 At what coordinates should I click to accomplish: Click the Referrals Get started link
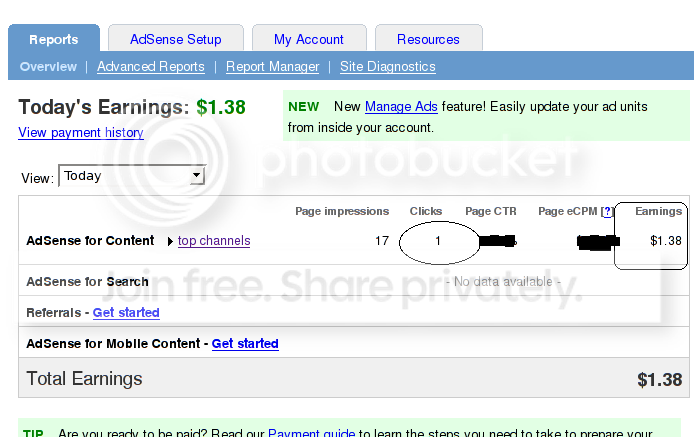tap(126, 313)
